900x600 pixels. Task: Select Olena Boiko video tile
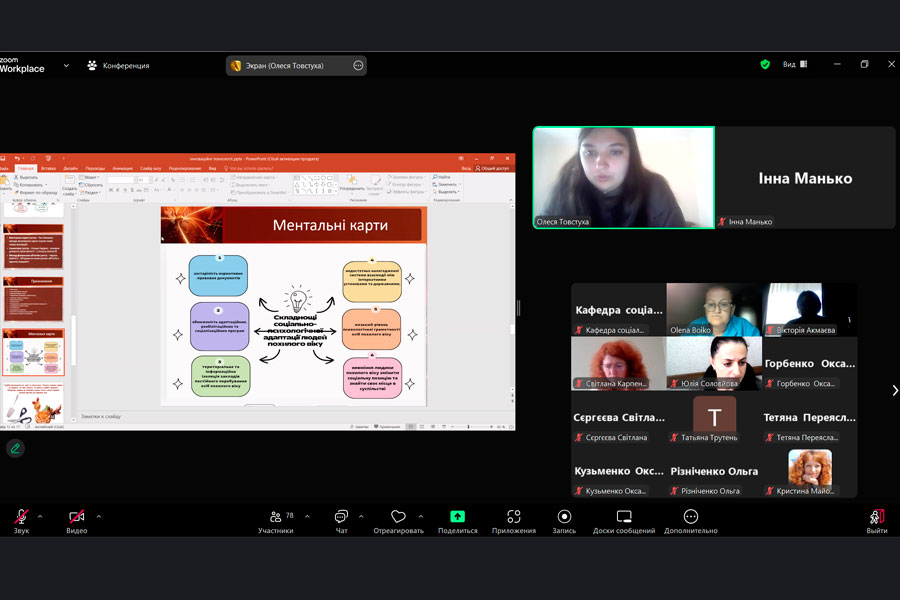714,309
